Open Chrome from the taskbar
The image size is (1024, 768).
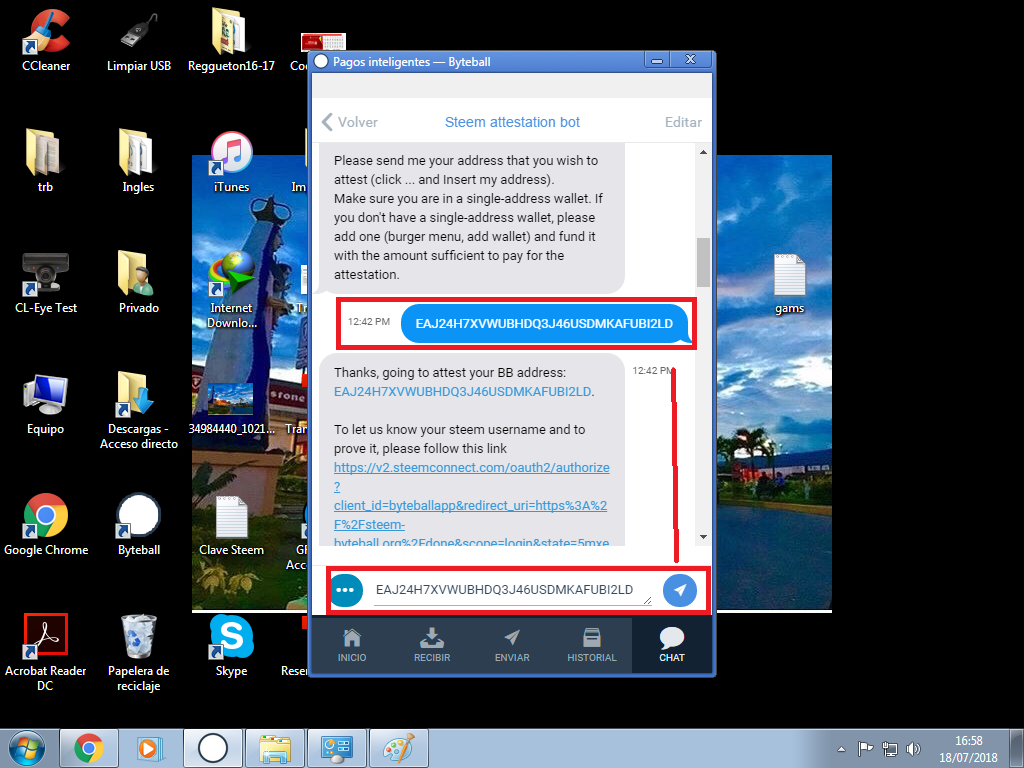(89, 748)
